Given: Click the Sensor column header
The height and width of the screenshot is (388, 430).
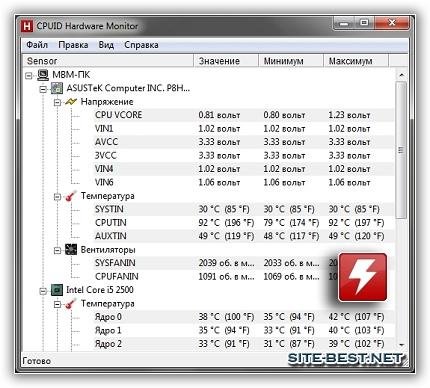Looking at the screenshot, I should click(108, 61).
